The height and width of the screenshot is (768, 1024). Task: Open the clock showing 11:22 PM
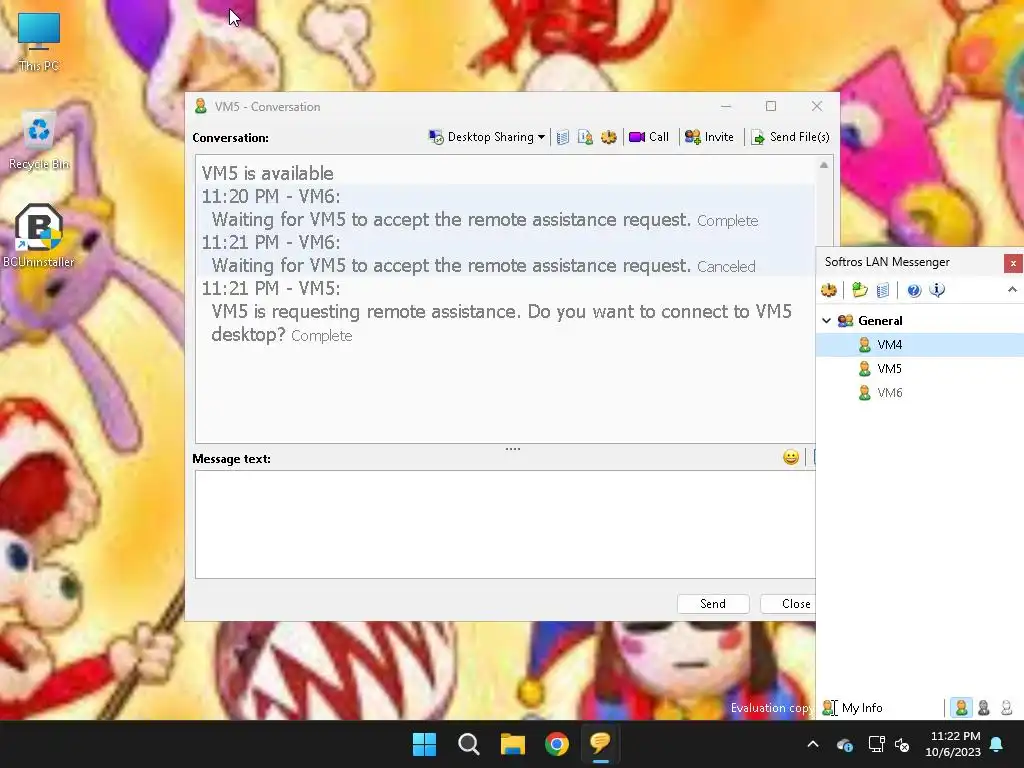pyautogui.click(x=953, y=744)
